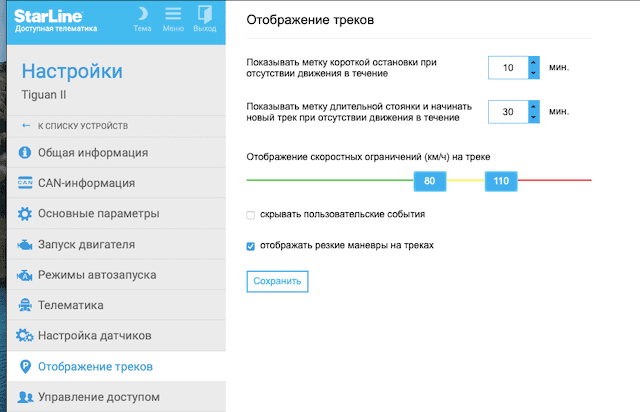Viewport: 640px width, 412px height.
Task: Click the Выход logout icon
Action: [x=204, y=13]
